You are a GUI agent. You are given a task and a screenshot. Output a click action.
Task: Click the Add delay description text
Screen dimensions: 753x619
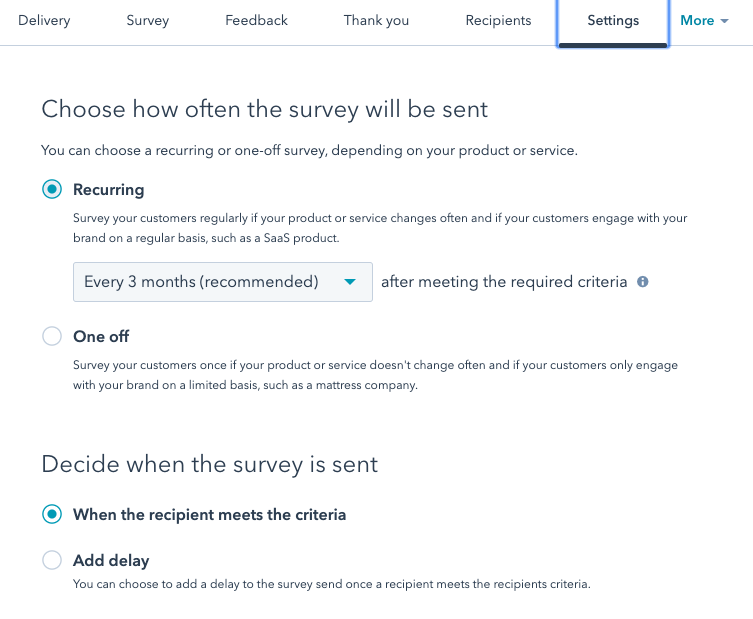click(332, 584)
